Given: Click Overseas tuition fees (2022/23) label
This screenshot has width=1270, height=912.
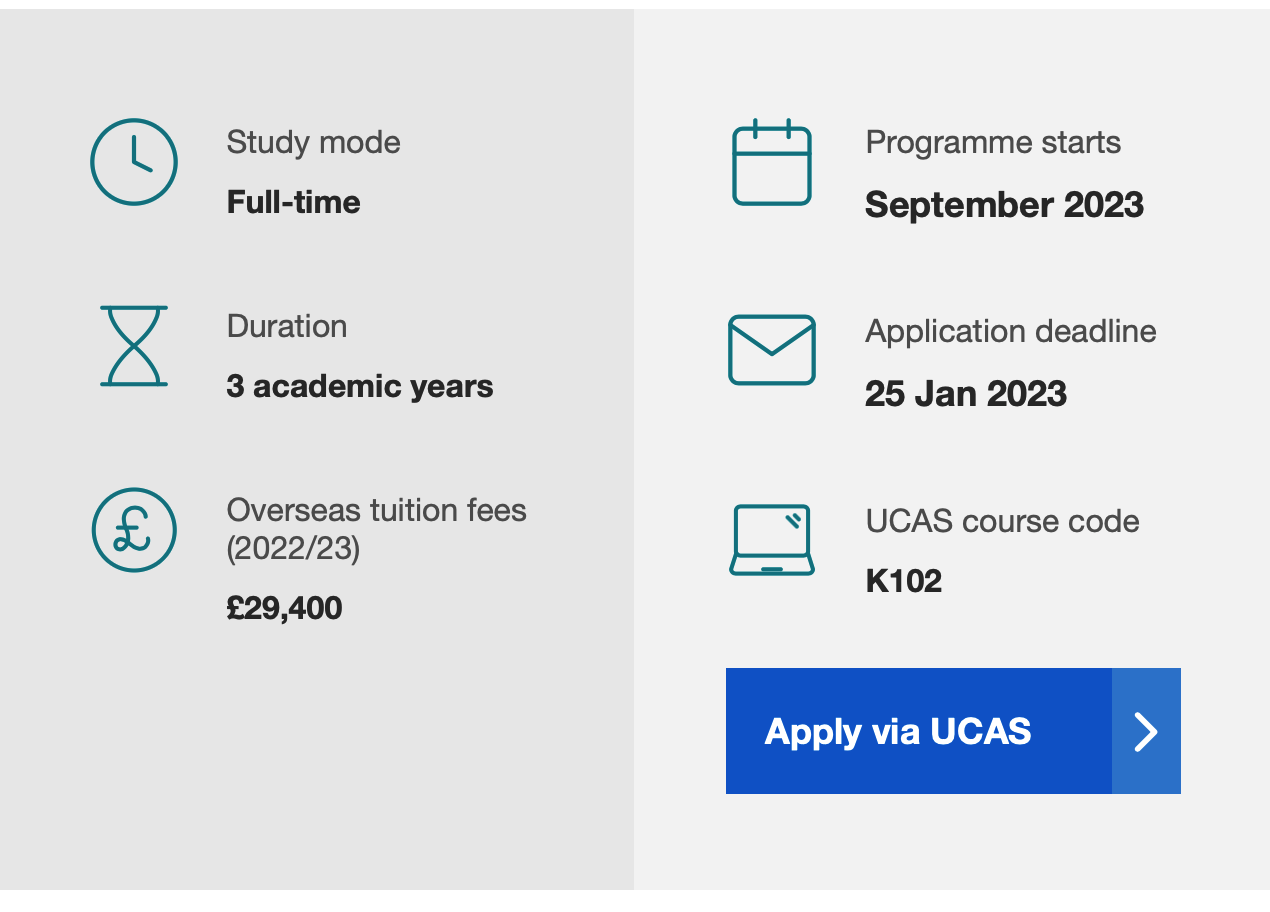Looking at the screenshot, I should coord(377,529).
